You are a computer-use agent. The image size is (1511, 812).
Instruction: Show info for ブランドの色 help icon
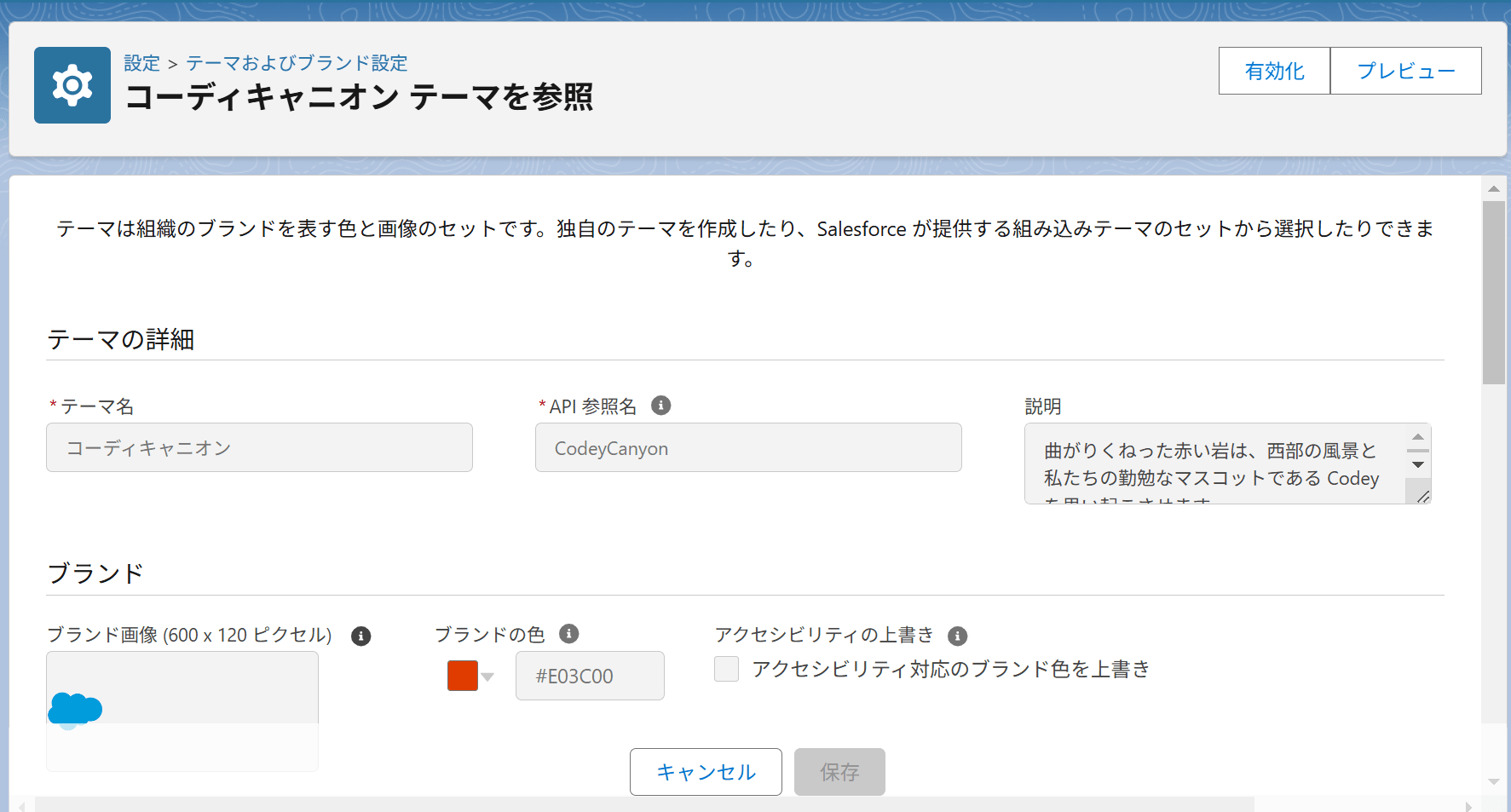pyautogui.click(x=568, y=634)
